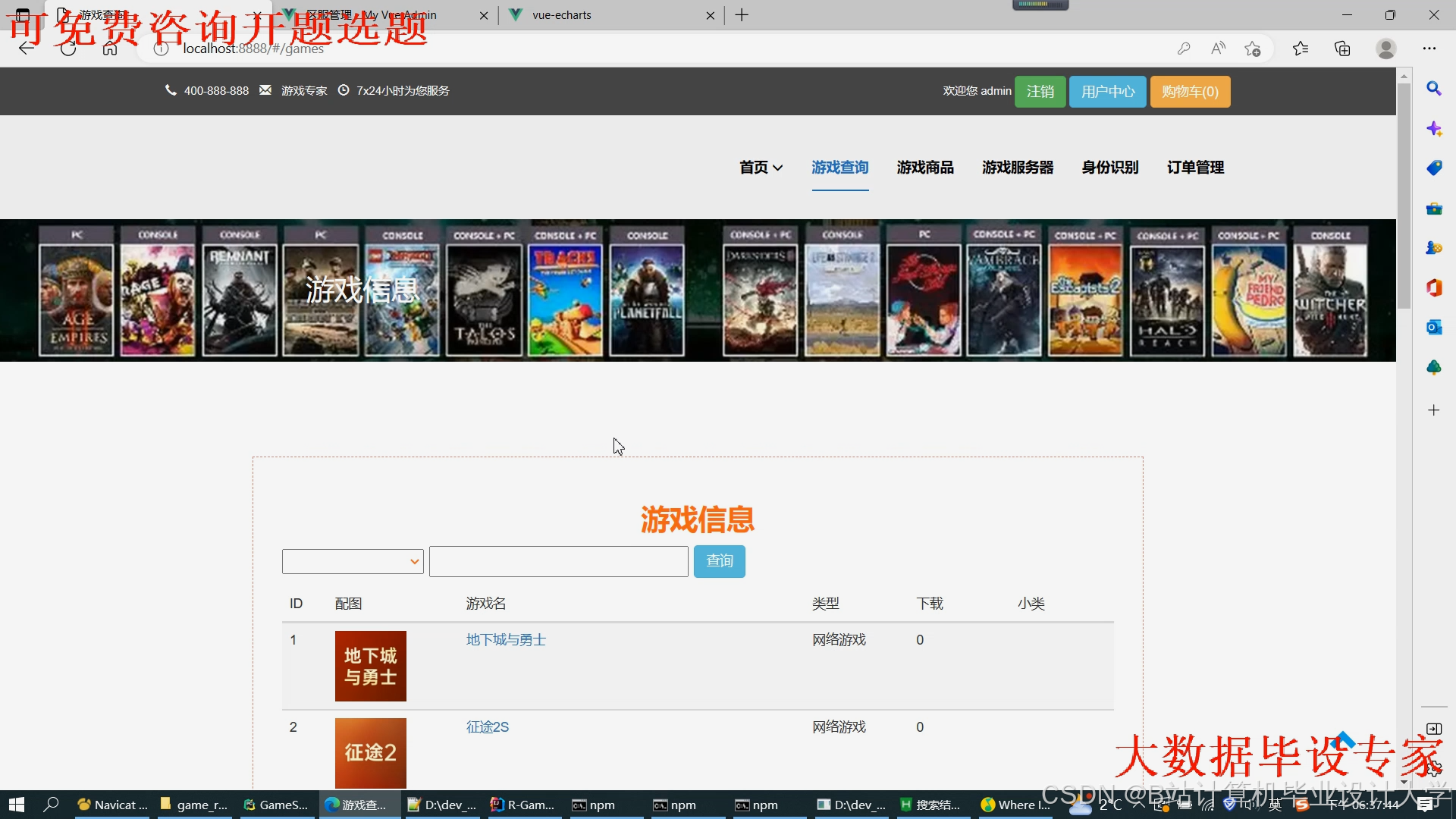Click the game search text field
This screenshot has height=819, width=1456.
pyautogui.click(x=558, y=561)
